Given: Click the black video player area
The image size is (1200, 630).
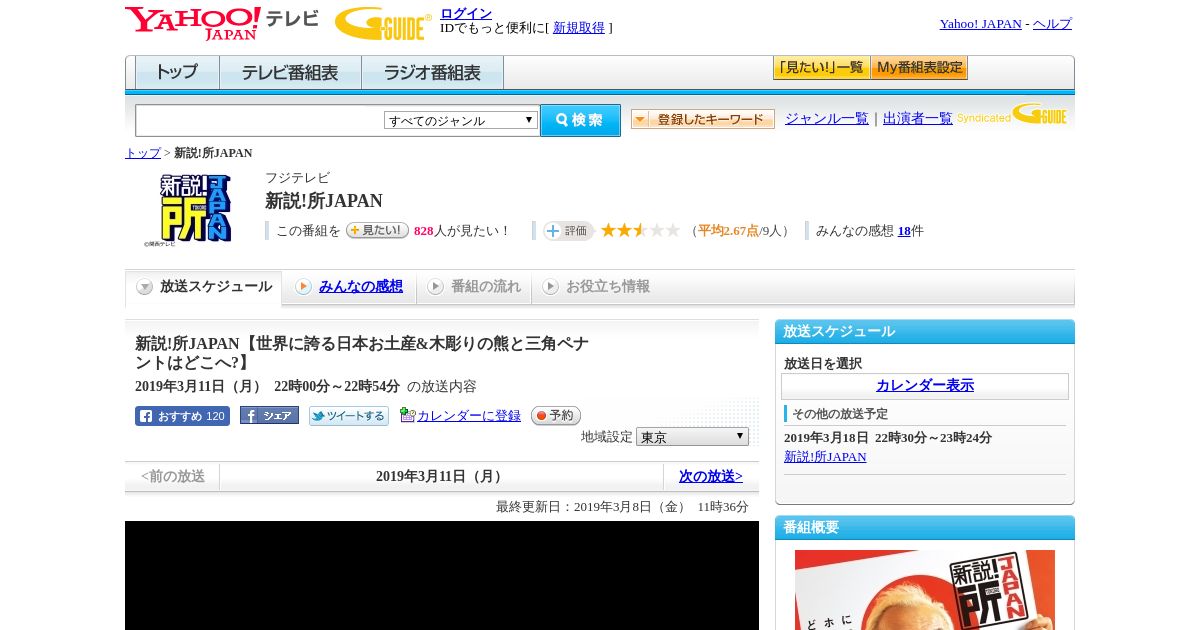Looking at the screenshot, I should point(442,575).
